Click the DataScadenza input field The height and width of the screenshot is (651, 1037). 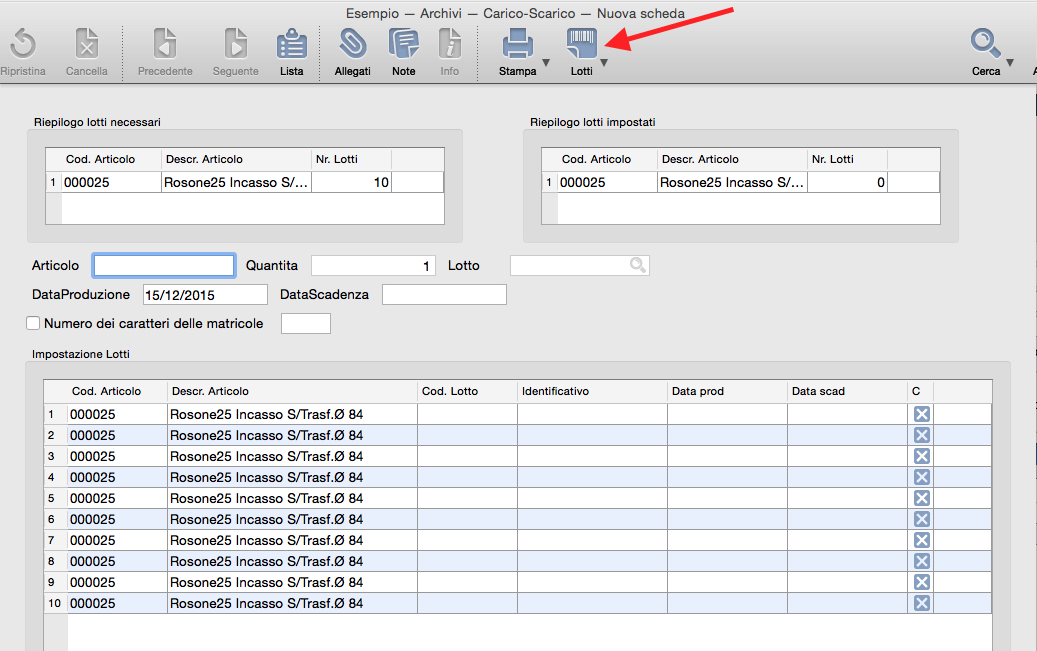[444, 294]
